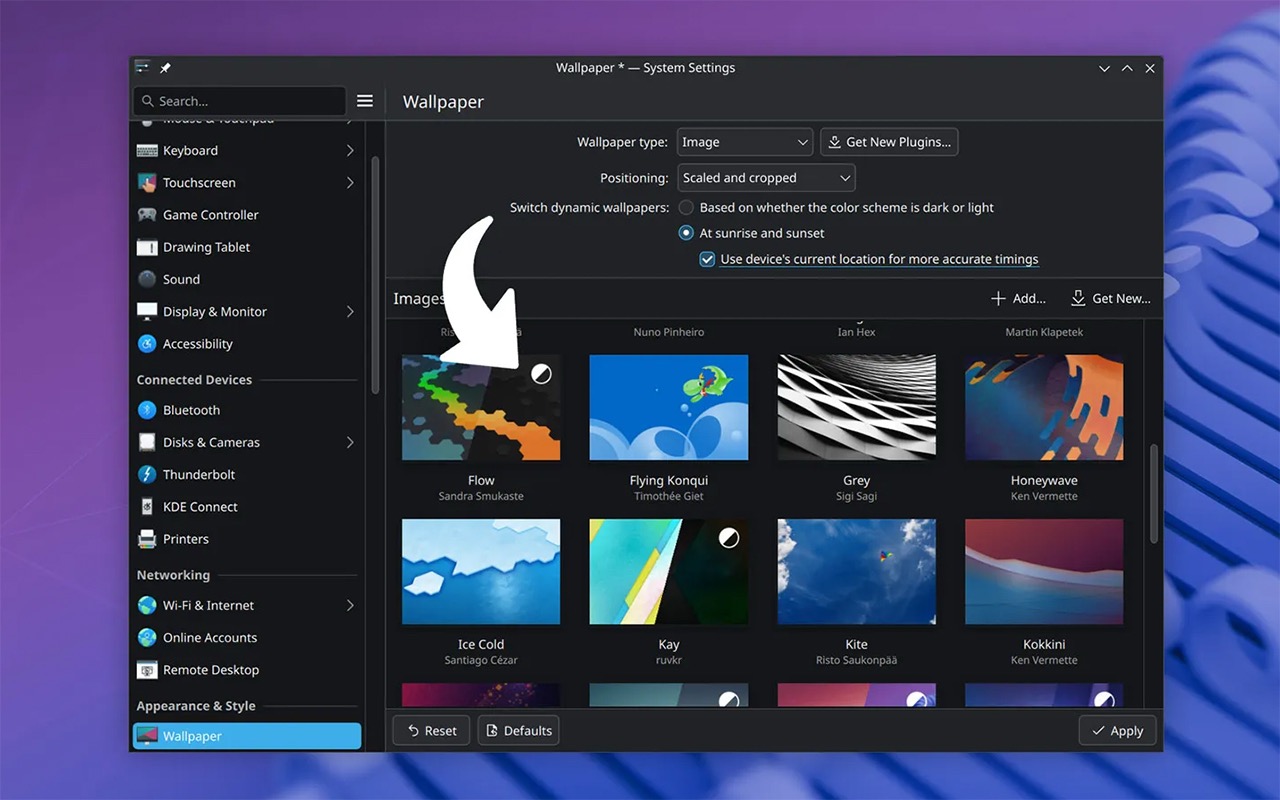1280x800 pixels.
Task: Go to Bluetooth settings
Action: 247,410
